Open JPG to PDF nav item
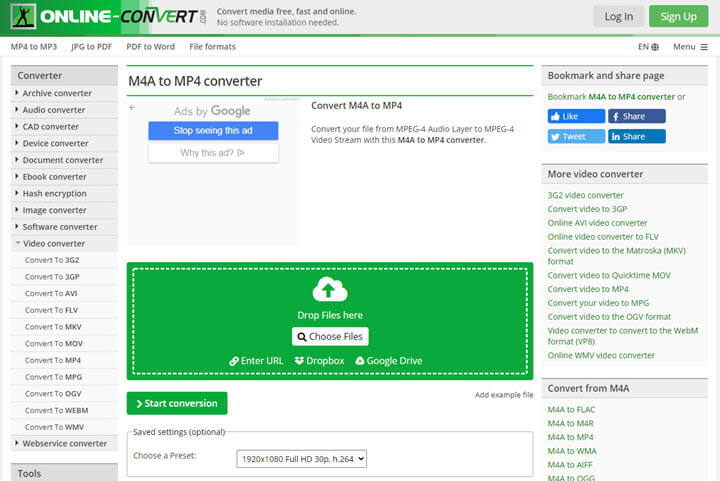This screenshot has height=481, width=720. point(91,47)
